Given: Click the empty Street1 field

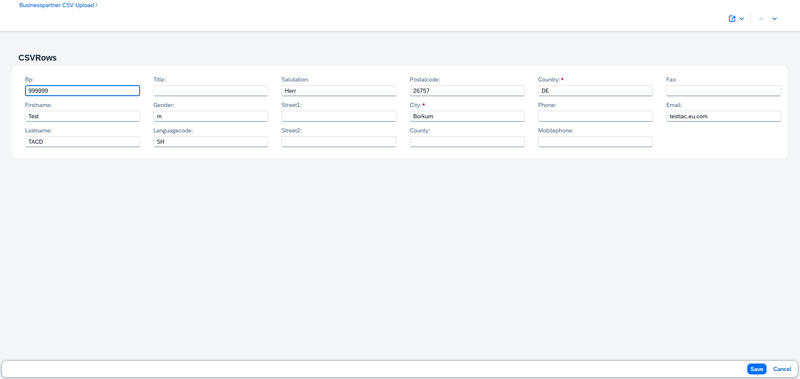Looking at the screenshot, I should 339,116.
